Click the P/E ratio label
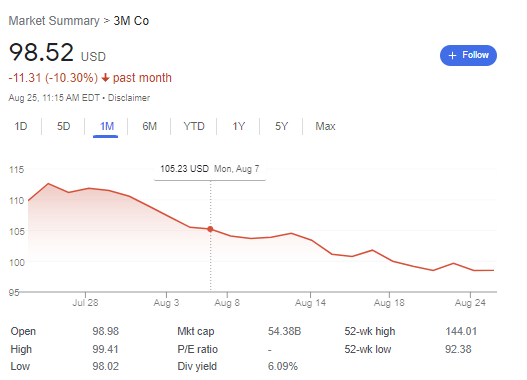The height and width of the screenshot is (380, 527). pos(198,349)
